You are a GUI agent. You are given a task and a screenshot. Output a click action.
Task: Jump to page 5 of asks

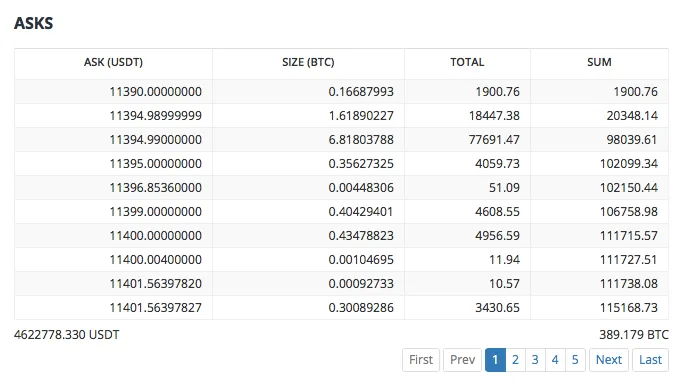click(x=575, y=360)
